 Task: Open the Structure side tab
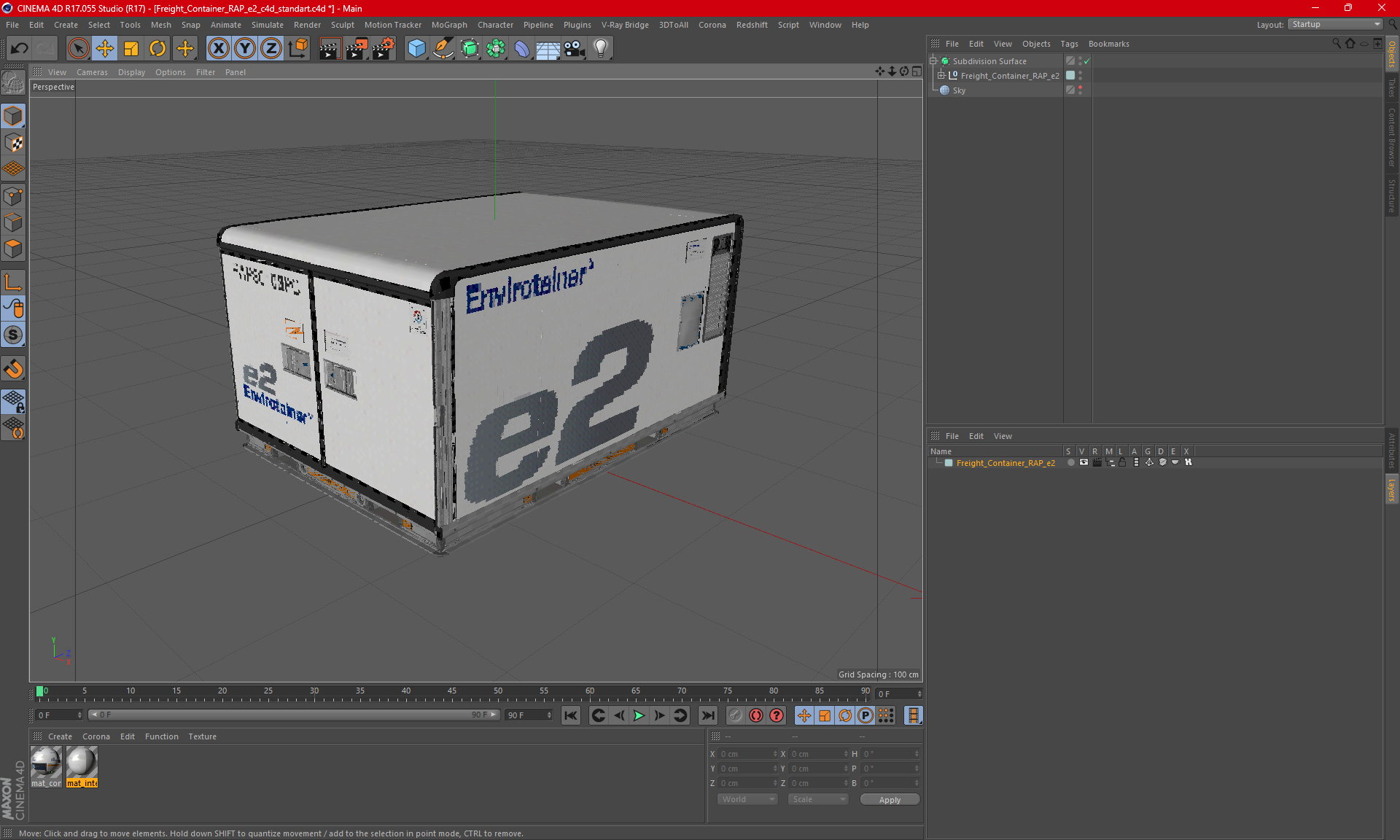1392,195
